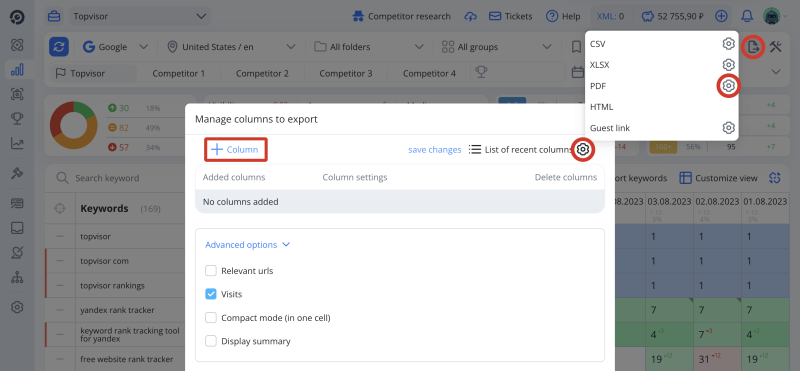Open the user avatar menu

tap(771, 16)
